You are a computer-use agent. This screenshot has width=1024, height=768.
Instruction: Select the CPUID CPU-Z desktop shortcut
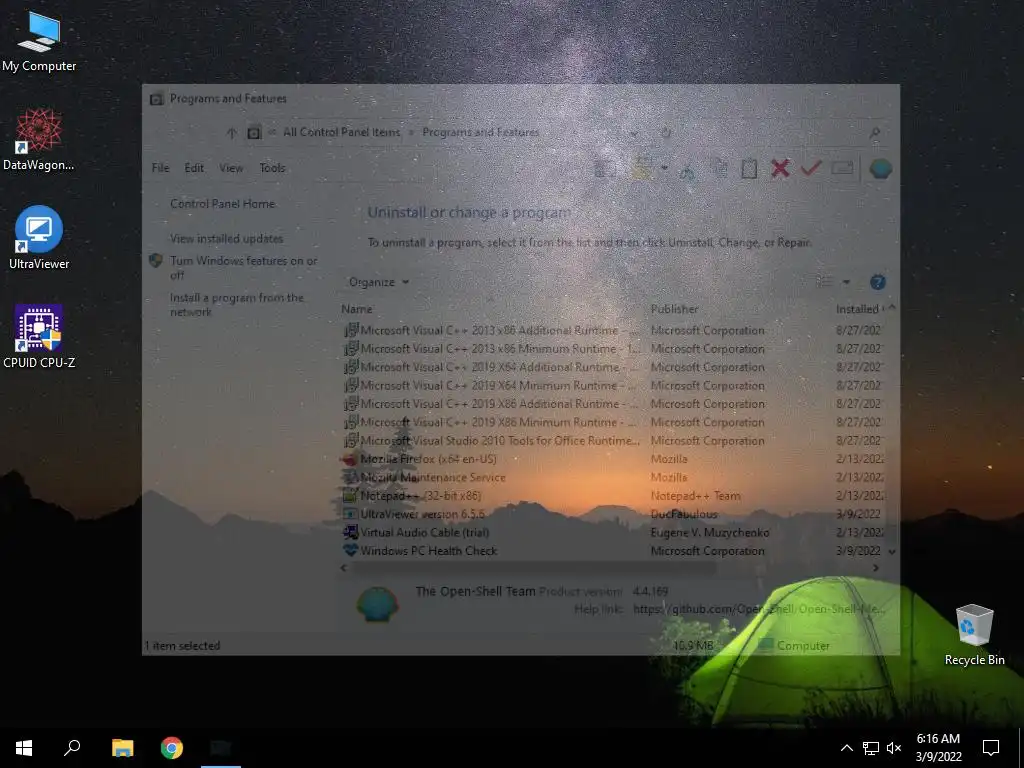click(x=39, y=336)
